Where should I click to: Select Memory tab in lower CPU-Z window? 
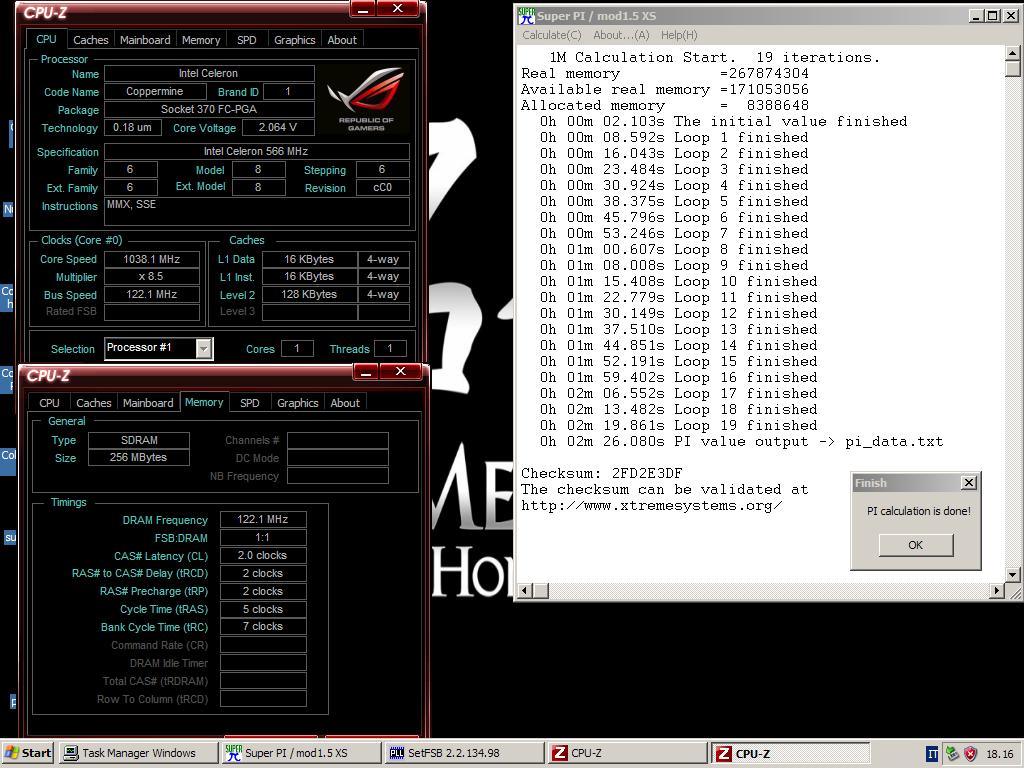click(204, 402)
